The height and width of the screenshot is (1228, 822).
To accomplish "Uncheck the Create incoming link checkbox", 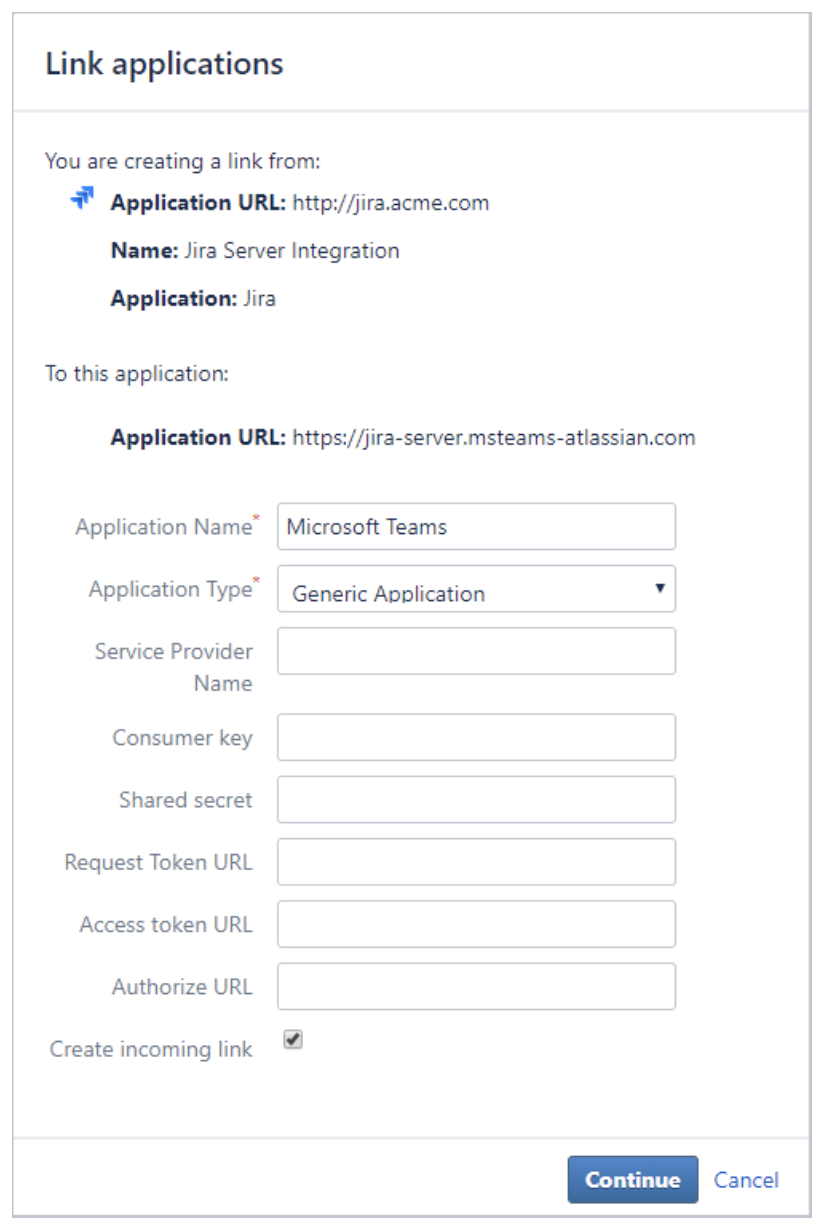I will 292,1040.
